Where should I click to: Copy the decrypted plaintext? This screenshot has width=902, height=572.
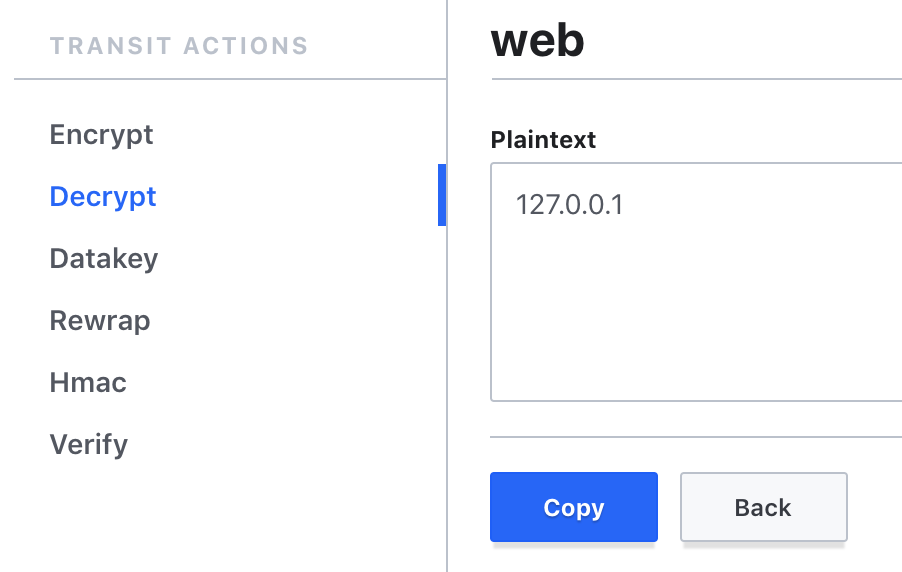[x=574, y=507]
